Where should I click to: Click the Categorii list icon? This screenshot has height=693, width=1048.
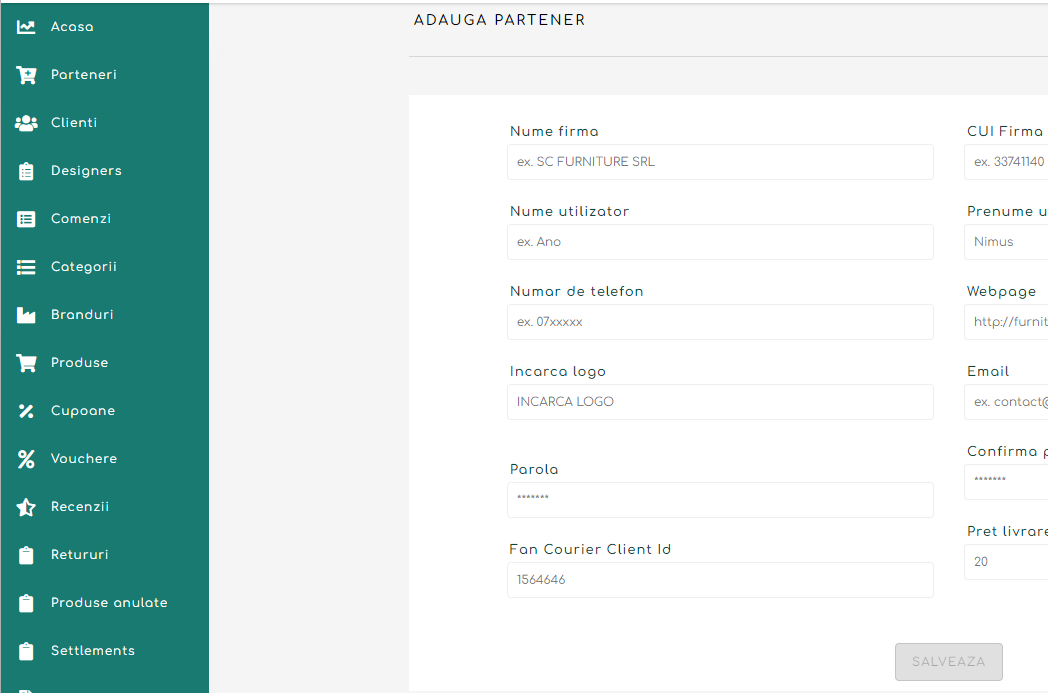coord(27,267)
